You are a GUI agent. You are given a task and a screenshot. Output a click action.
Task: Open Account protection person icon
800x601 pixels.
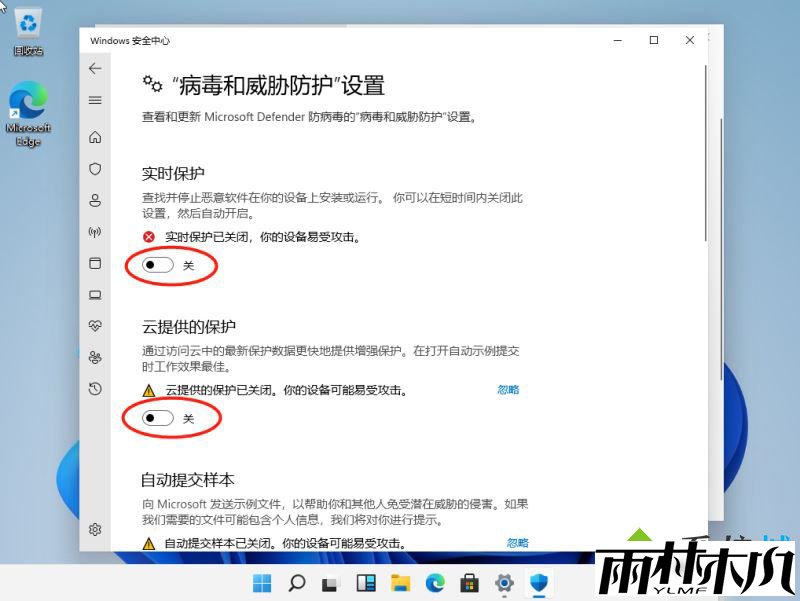coord(95,200)
